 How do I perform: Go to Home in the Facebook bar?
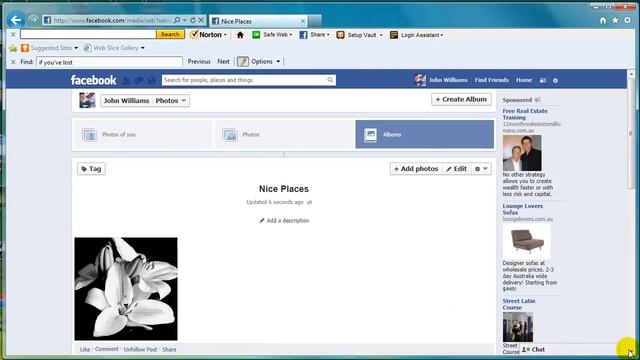pyautogui.click(x=524, y=80)
